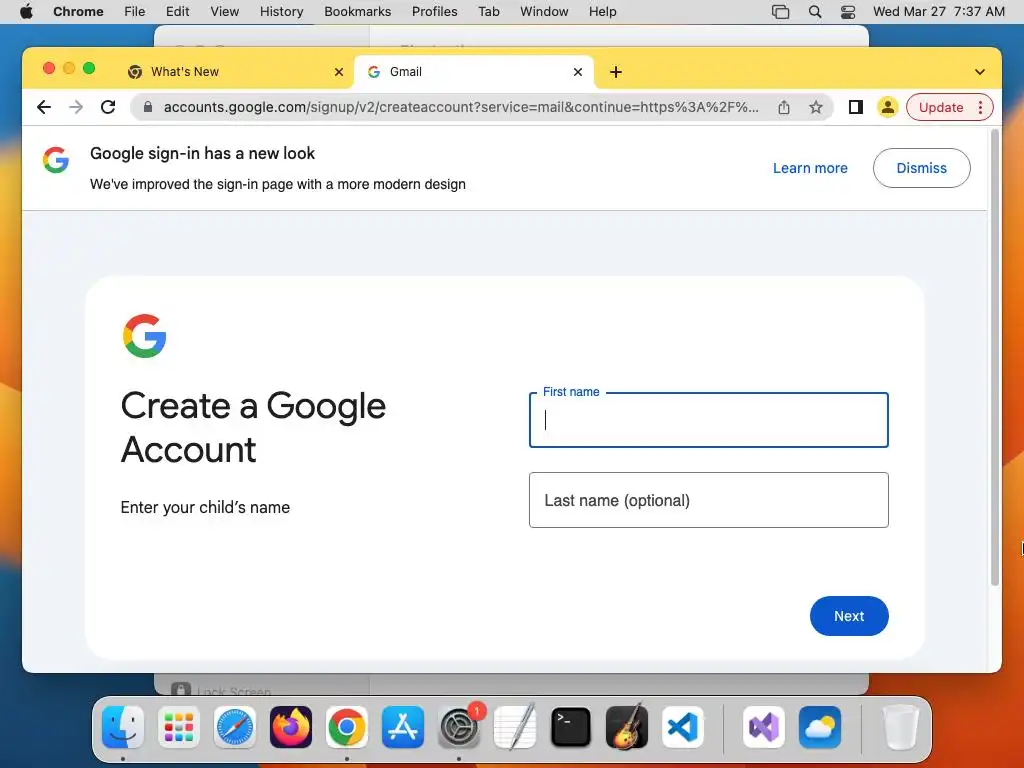The image size is (1024, 768).
Task: Open the Learn more link
Action: click(x=810, y=168)
